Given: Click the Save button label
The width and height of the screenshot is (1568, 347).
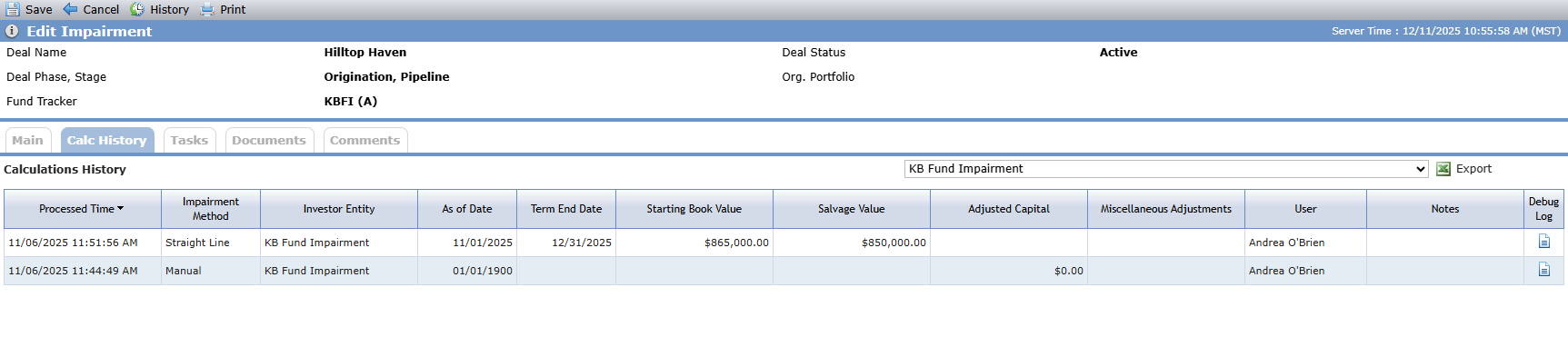Looking at the screenshot, I should click(39, 9).
